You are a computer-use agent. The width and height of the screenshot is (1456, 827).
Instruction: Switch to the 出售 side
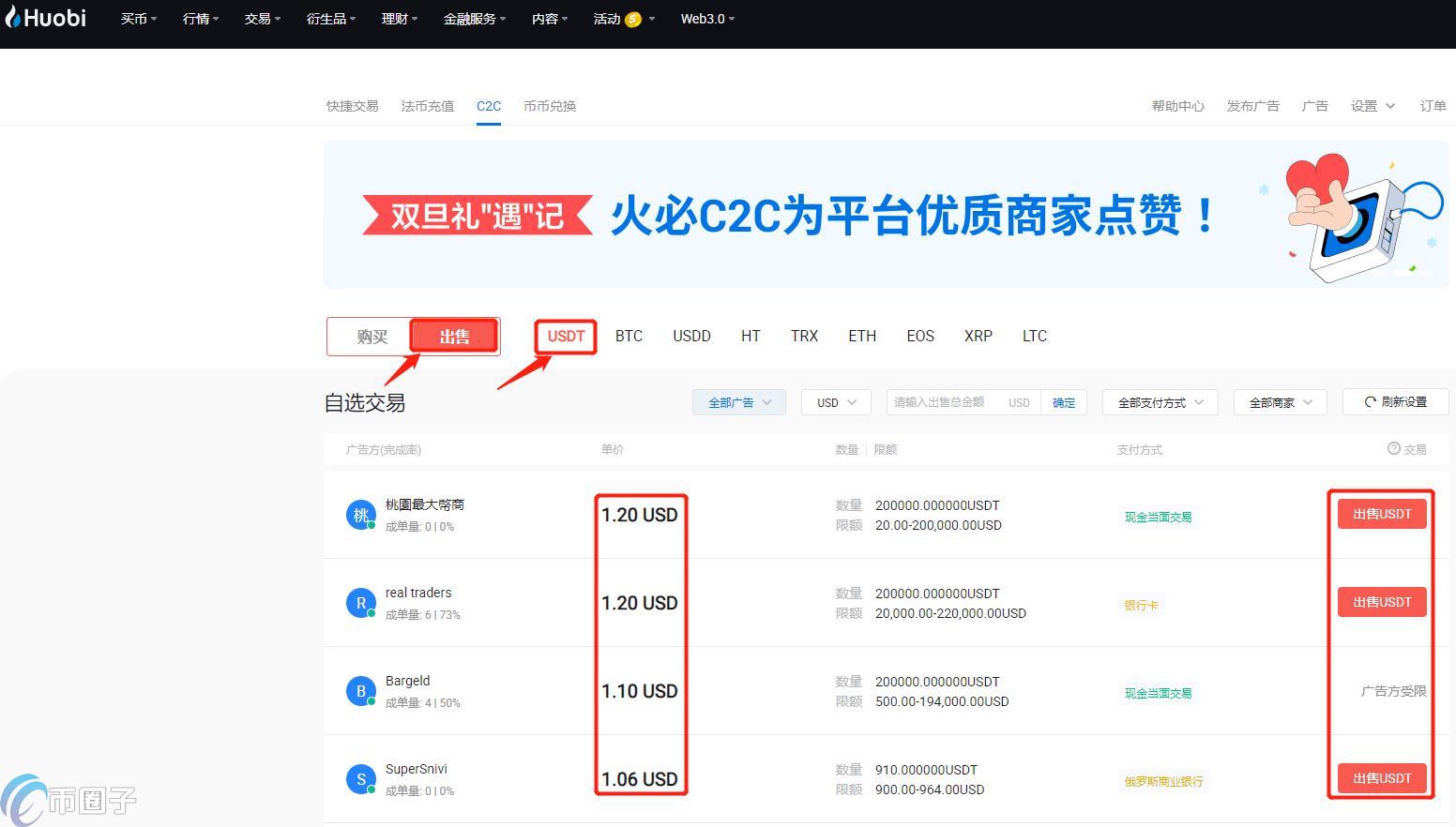tap(454, 337)
